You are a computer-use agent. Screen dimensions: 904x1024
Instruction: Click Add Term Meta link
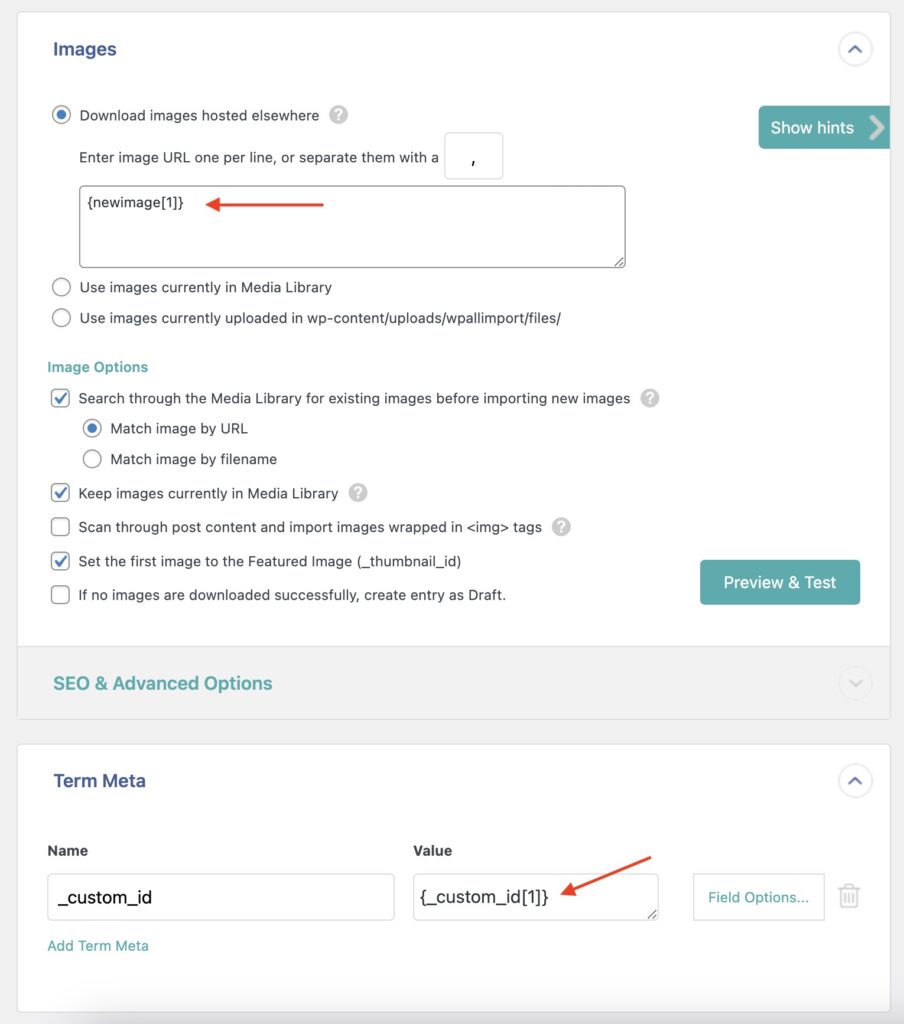[x=98, y=946]
